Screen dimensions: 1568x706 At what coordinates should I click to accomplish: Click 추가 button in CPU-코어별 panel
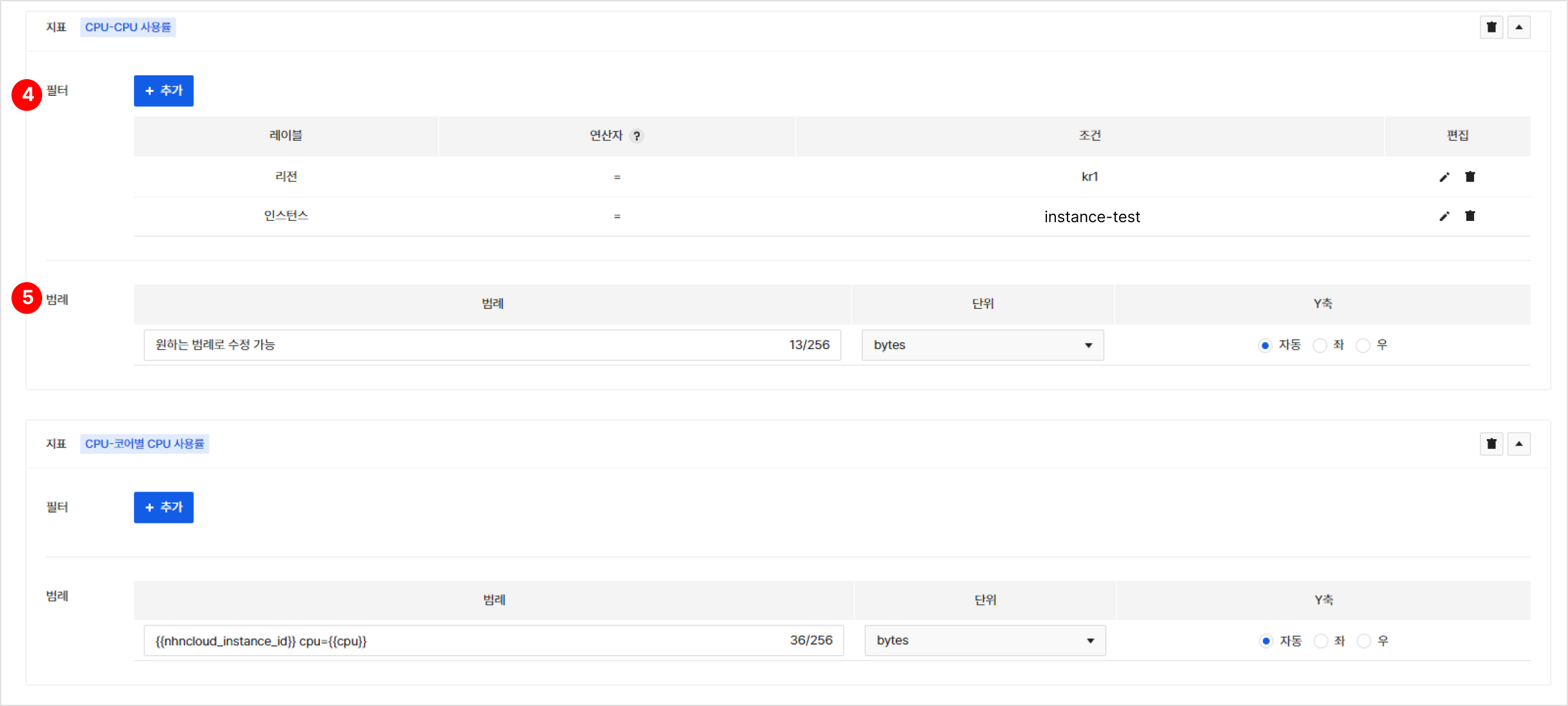click(x=163, y=507)
